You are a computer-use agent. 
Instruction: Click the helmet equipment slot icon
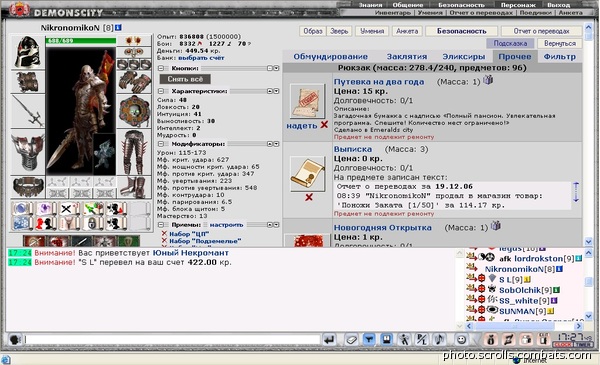(x=28, y=52)
